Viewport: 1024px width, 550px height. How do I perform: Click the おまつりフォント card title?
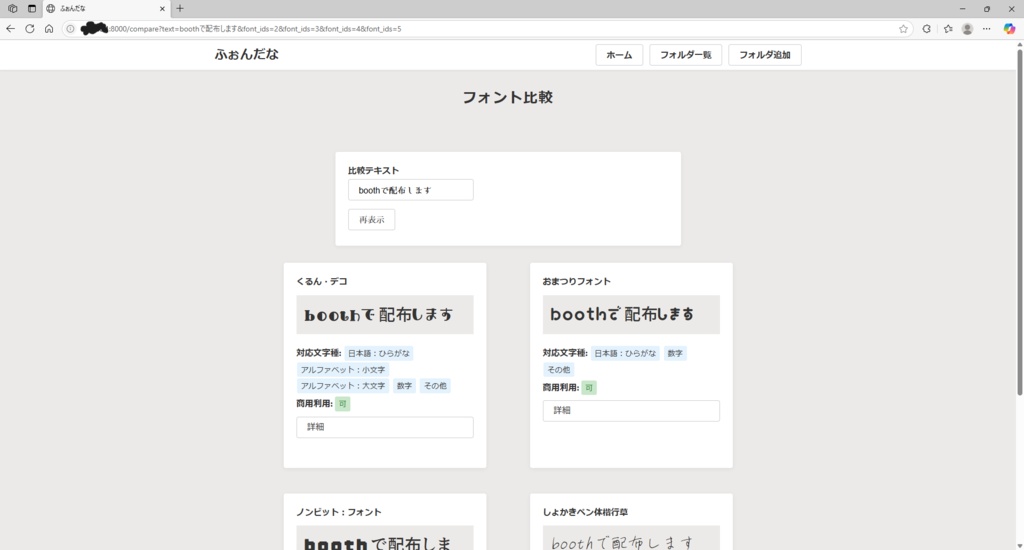pyautogui.click(x=577, y=282)
